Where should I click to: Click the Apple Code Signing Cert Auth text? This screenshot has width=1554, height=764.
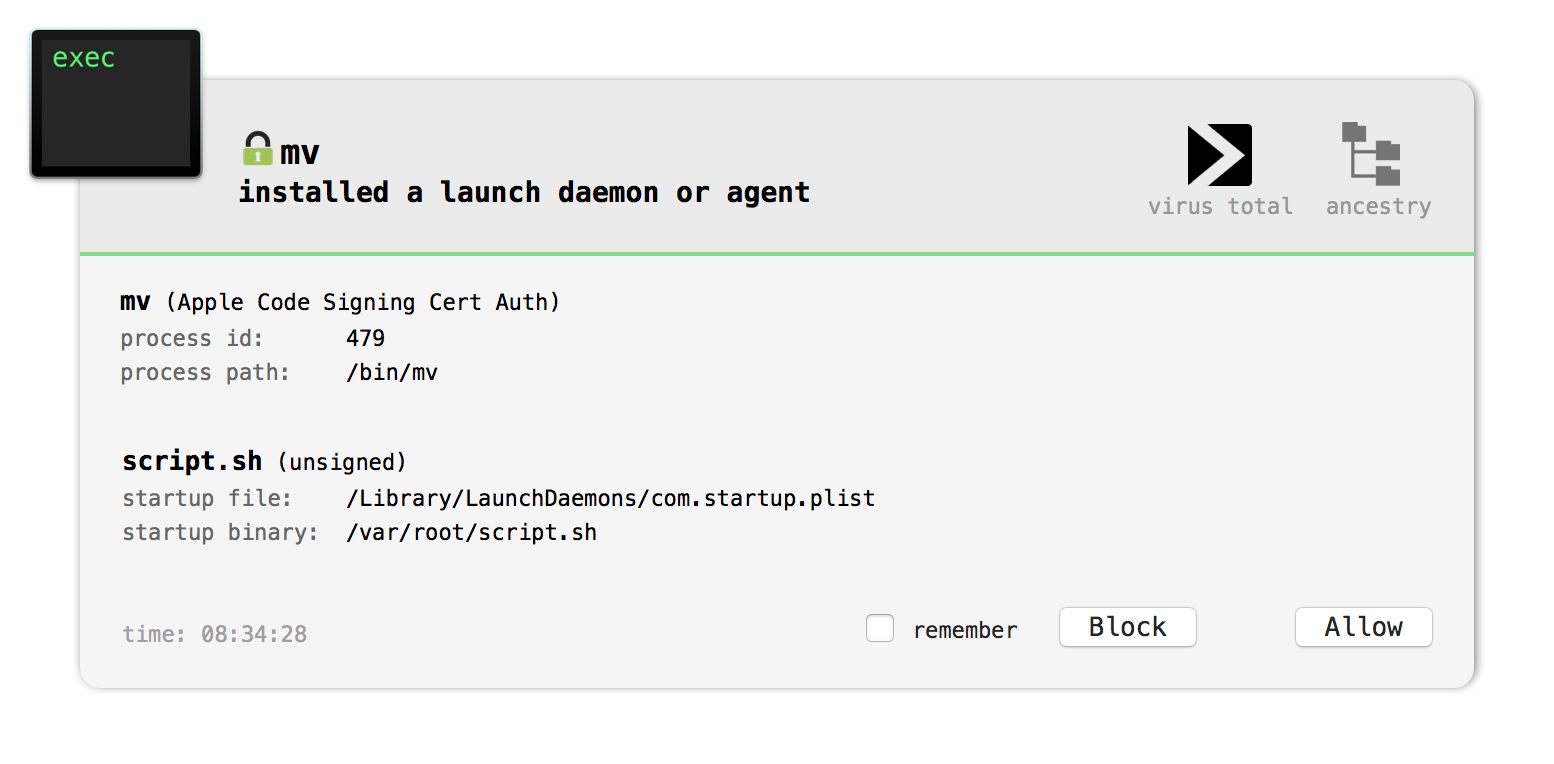(363, 302)
